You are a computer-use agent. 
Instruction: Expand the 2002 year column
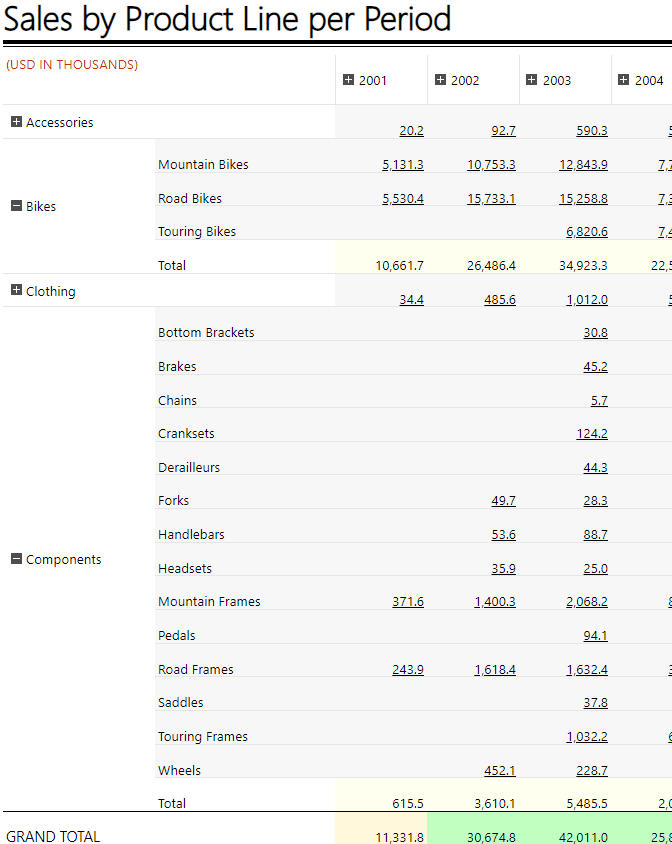[x=440, y=80]
